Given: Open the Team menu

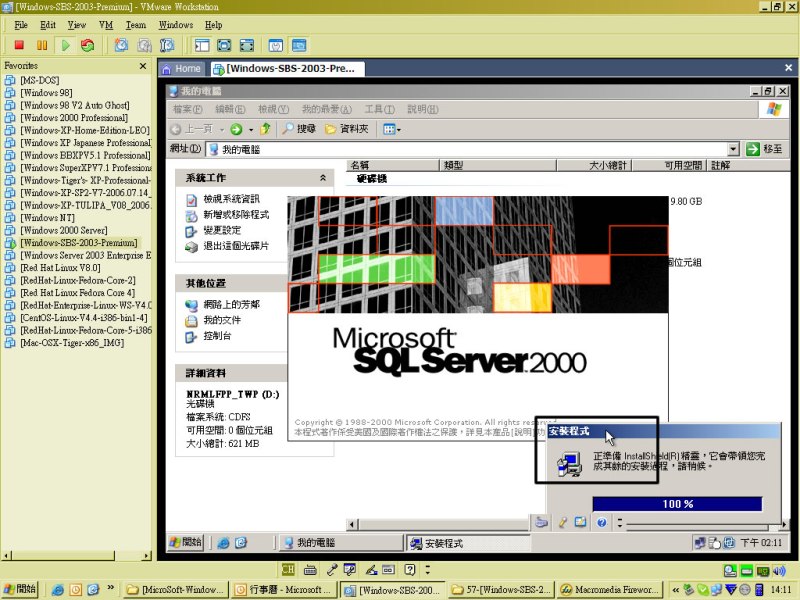Looking at the screenshot, I should pyautogui.click(x=136, y=25).
